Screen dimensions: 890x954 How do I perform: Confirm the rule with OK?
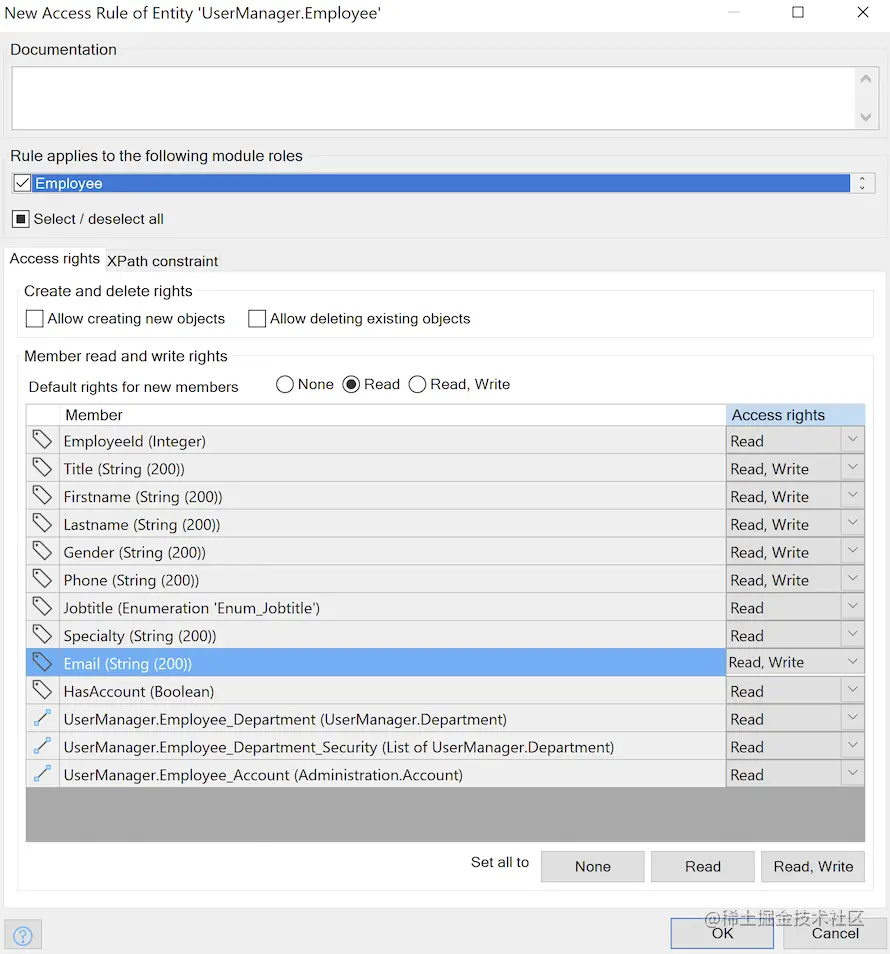(722, 933)
